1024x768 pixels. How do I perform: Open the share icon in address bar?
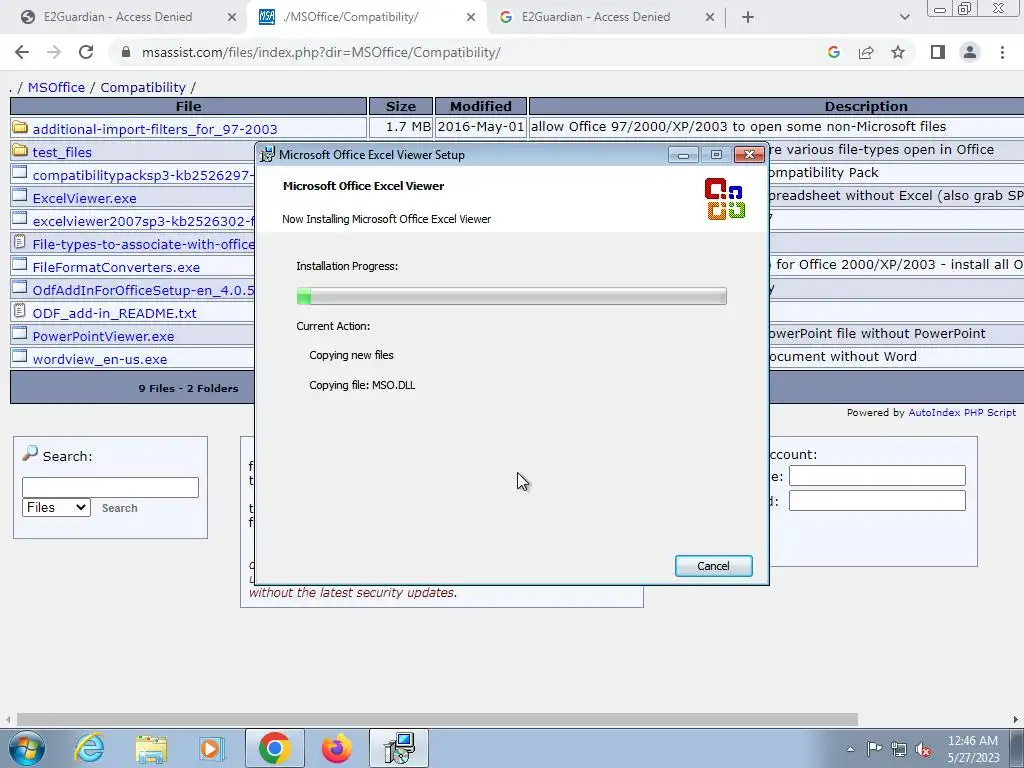pyautogui.click(x=866, y=52)
